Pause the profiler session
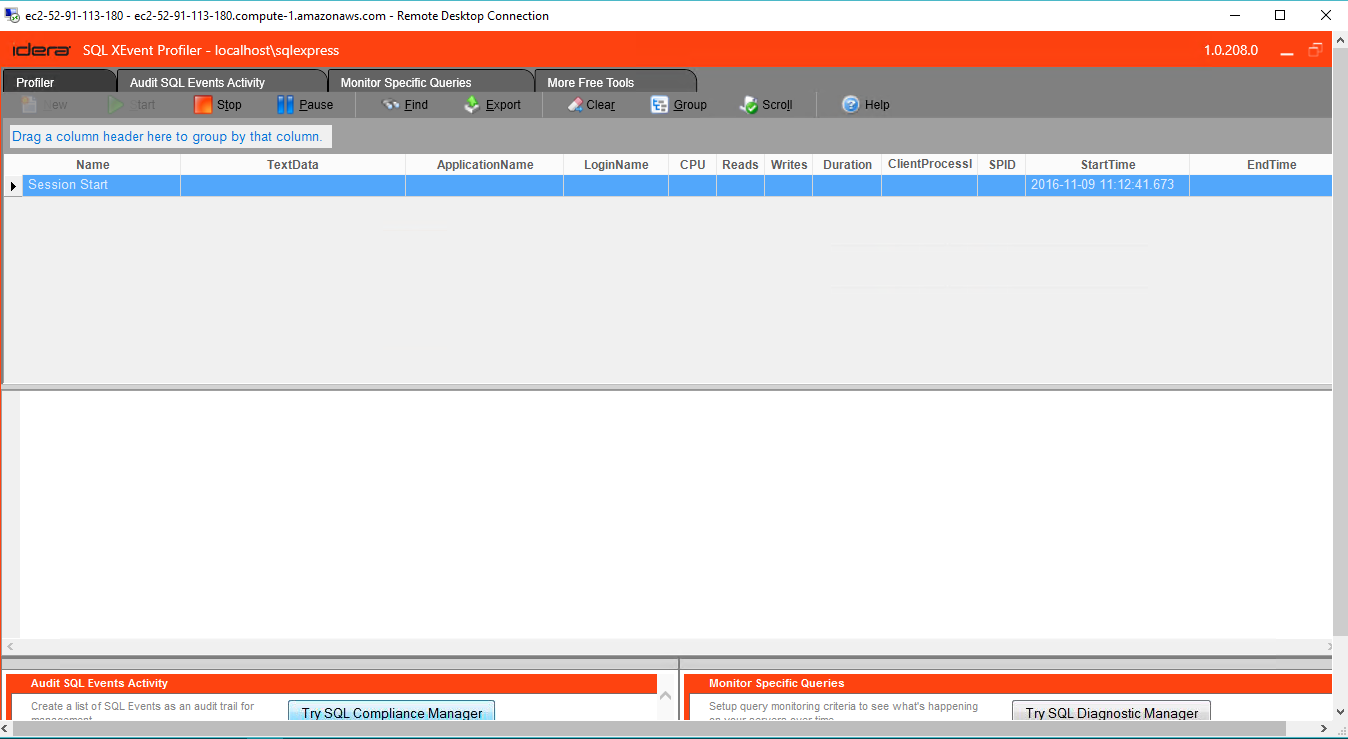 point(286,104)
